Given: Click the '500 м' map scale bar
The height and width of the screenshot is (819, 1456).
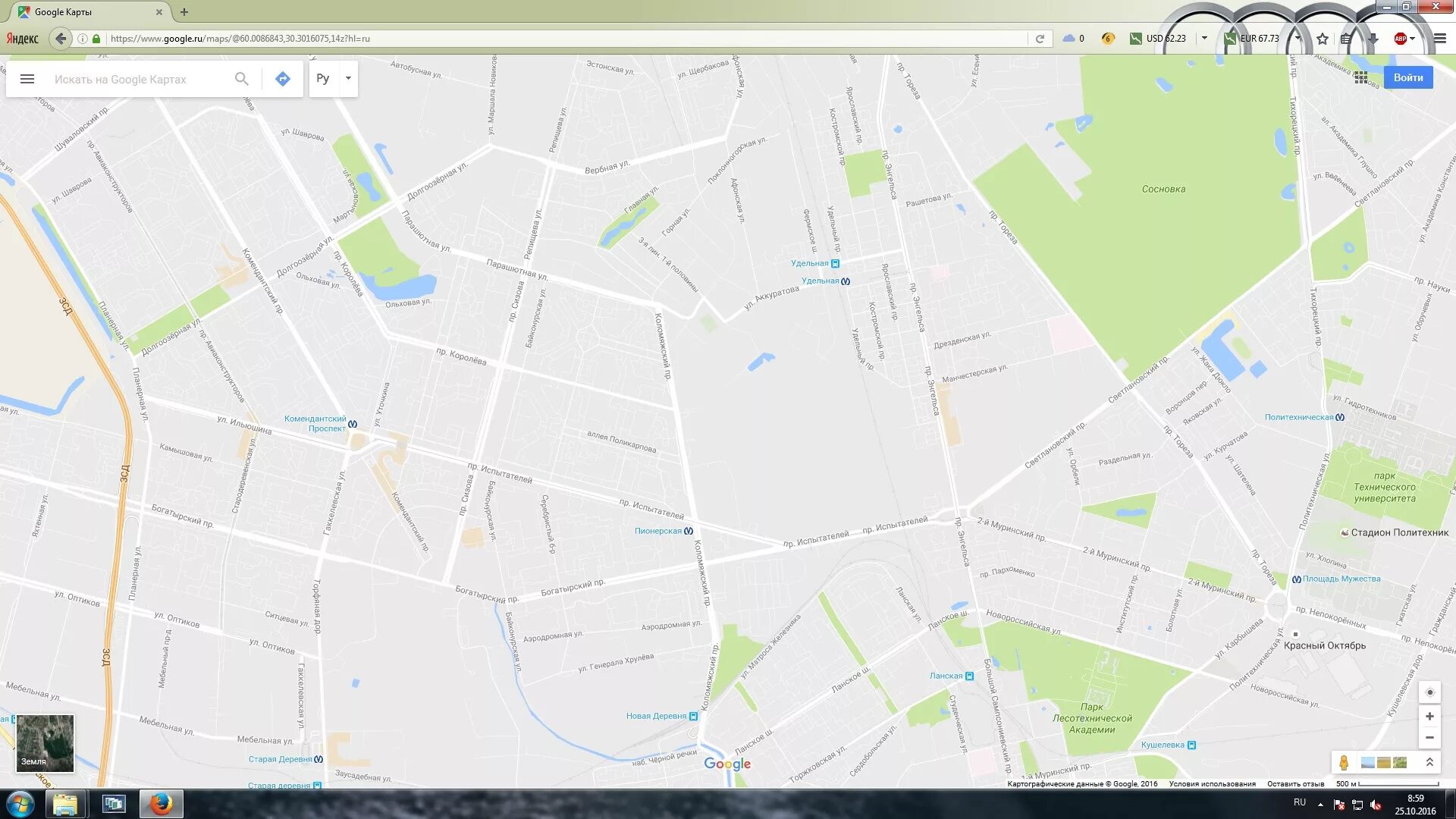Looking at the screenshot, I should 1387,784.
